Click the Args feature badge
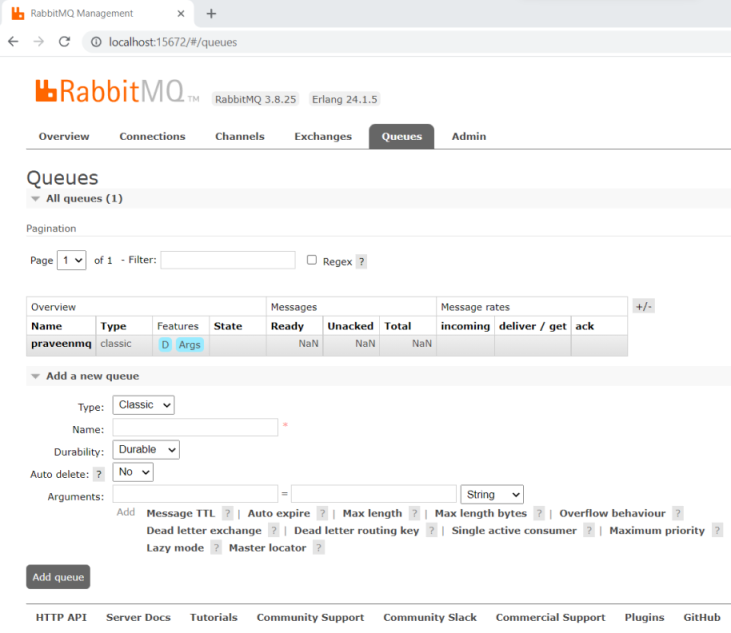Viewport: 731px width, 633px height. click(189, 344)
